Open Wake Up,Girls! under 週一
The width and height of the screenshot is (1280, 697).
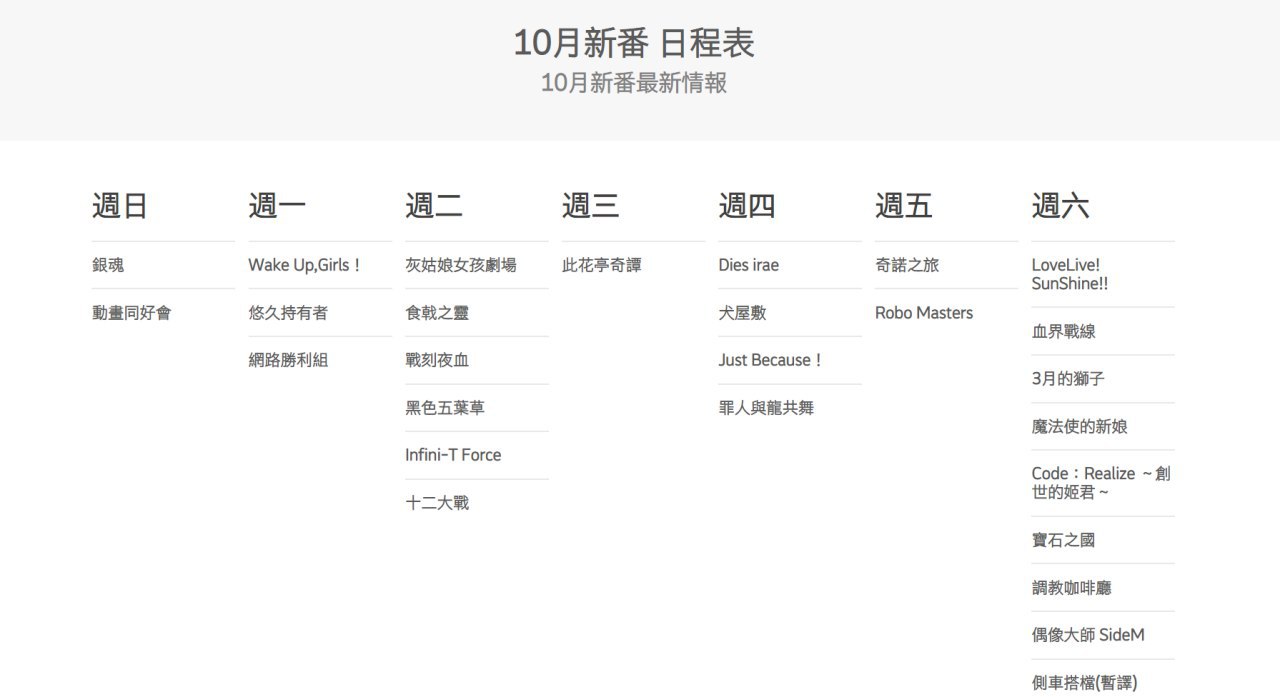click(x=305, y=265)
